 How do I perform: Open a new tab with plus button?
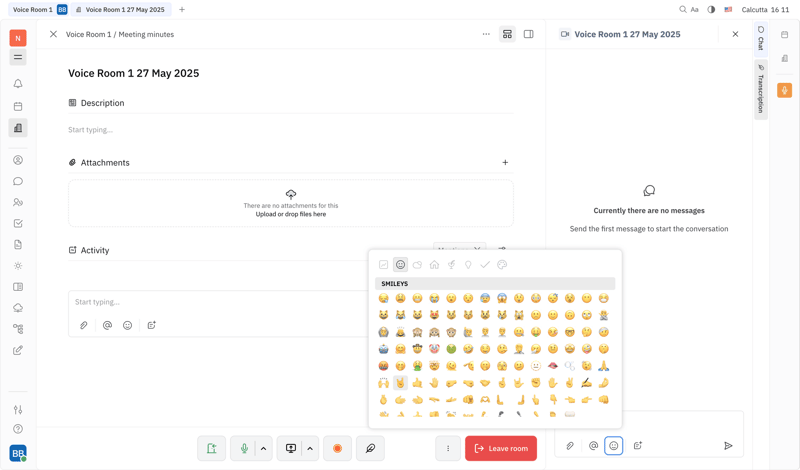click(182, 9)
